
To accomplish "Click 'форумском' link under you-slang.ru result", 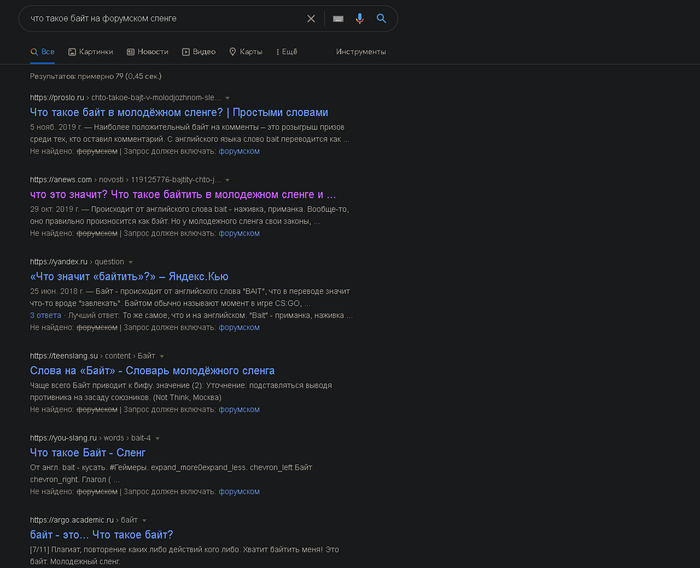I will tap(239, 492).
